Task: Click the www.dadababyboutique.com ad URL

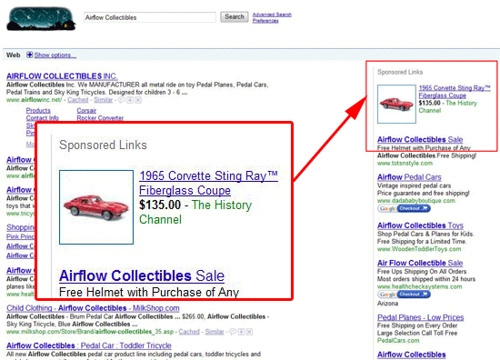Action: (416, 201)
